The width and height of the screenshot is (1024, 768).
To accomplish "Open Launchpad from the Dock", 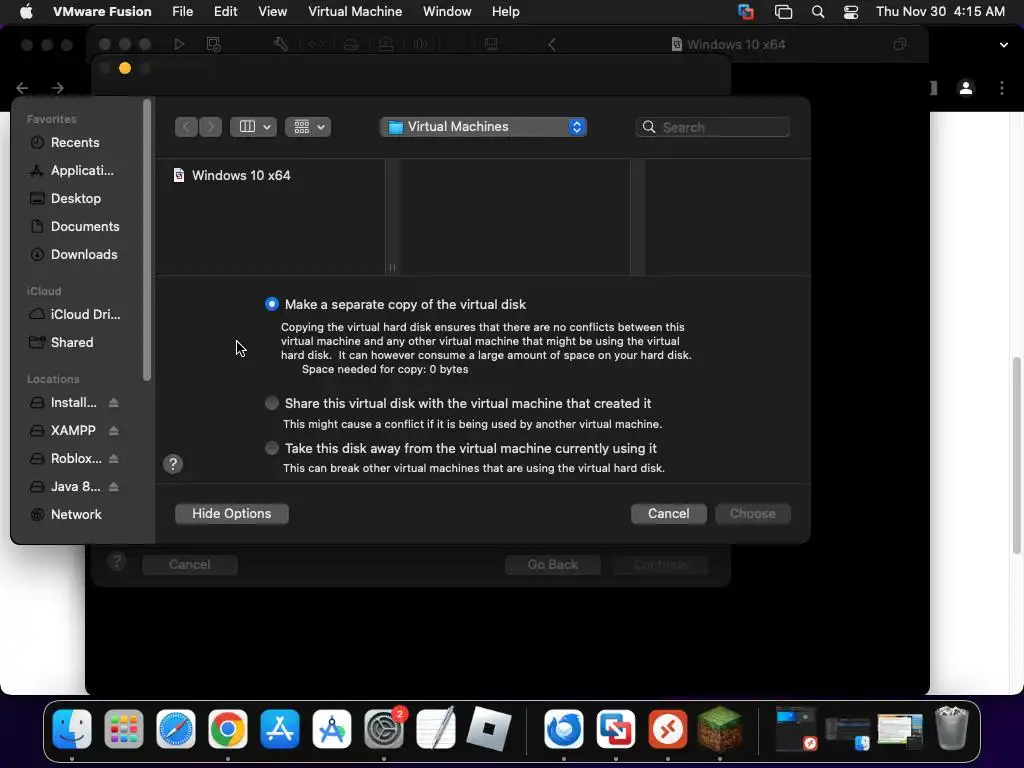I will (x=124, y=729).
